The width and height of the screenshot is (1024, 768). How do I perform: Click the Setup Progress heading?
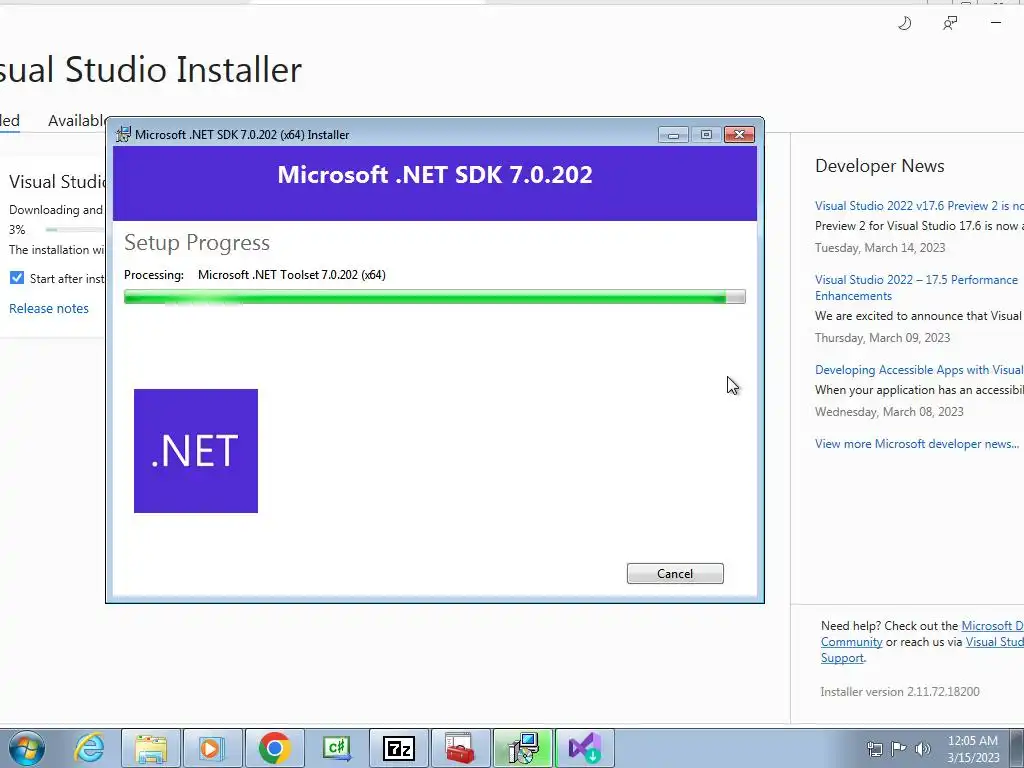point(197,242)
